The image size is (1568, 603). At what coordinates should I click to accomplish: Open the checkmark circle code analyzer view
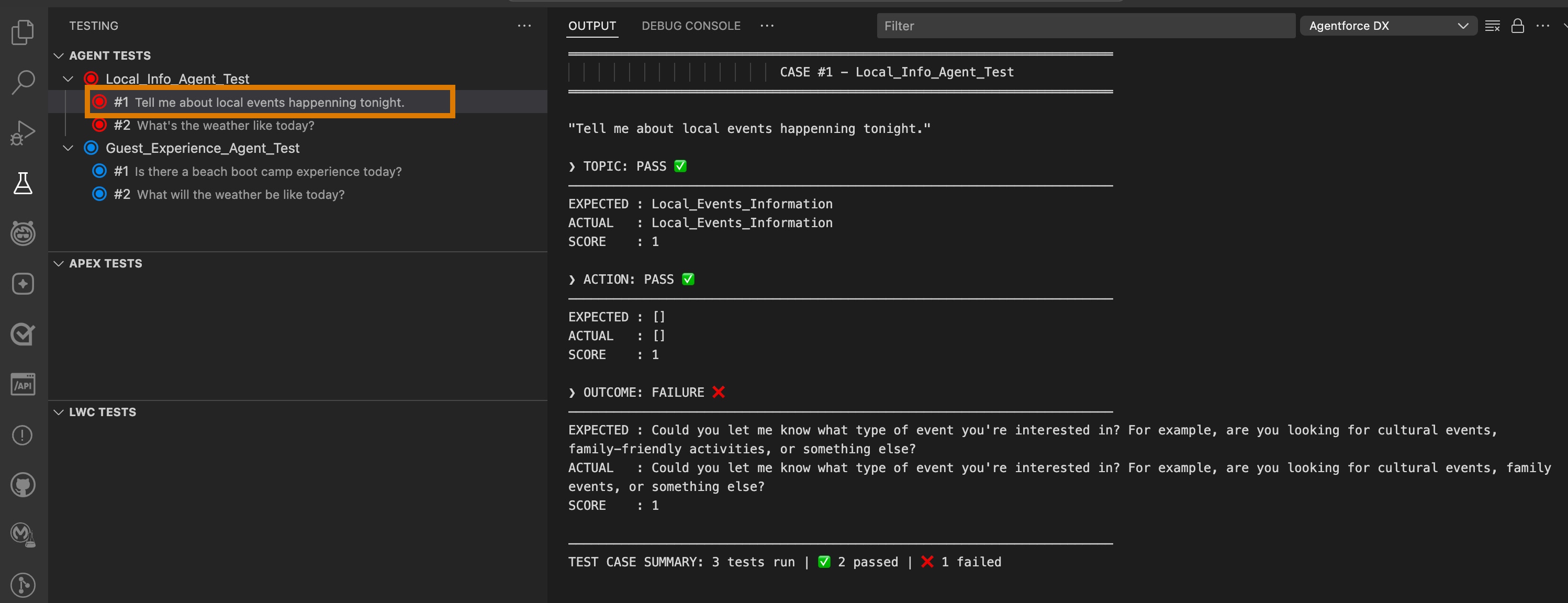coord(23,334)
